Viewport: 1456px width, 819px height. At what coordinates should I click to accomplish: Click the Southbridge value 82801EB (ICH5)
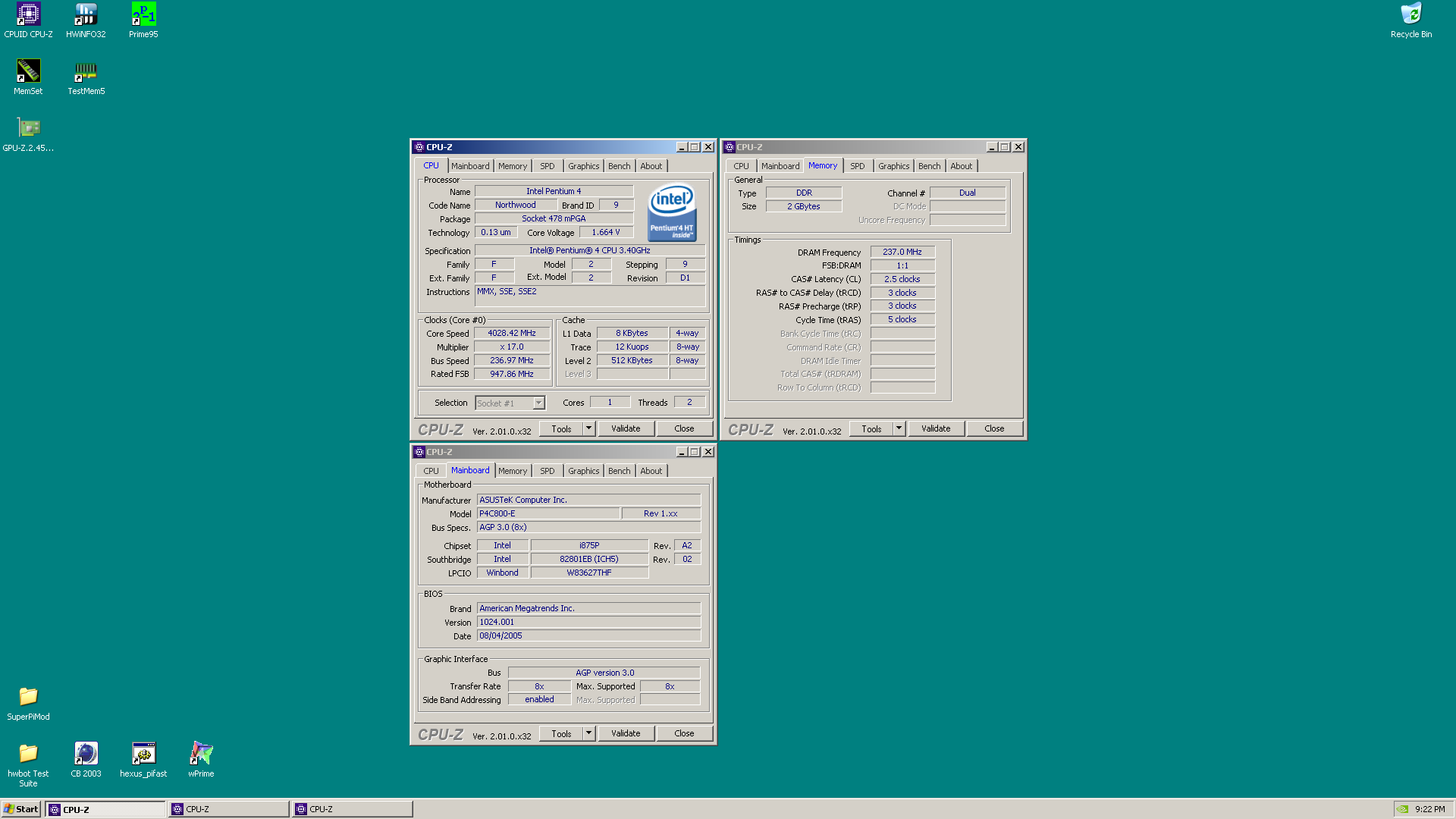point(589,559)
